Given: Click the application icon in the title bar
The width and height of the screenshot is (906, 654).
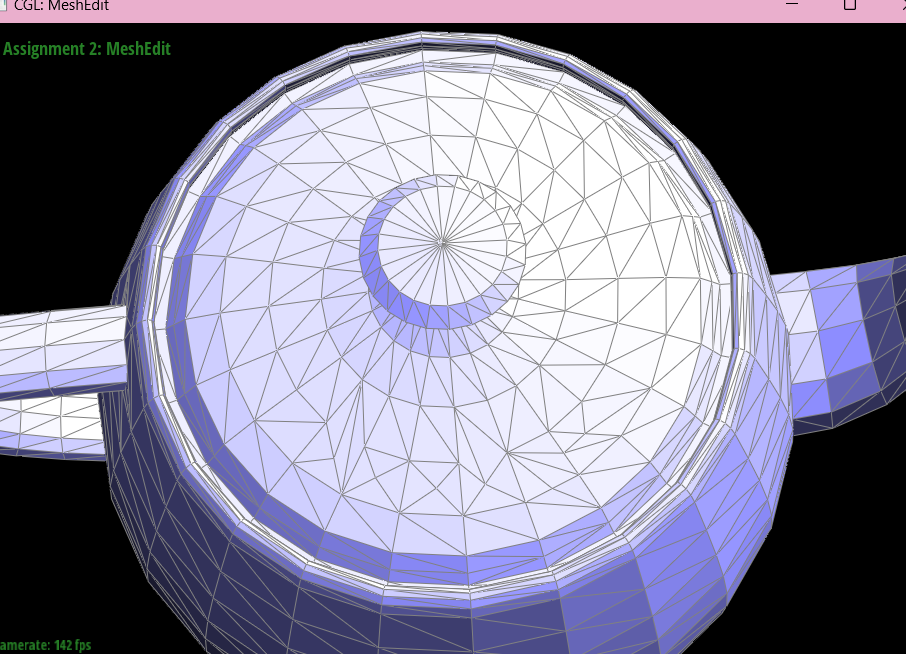Looking at the screenshot, I should click(3, 5).
